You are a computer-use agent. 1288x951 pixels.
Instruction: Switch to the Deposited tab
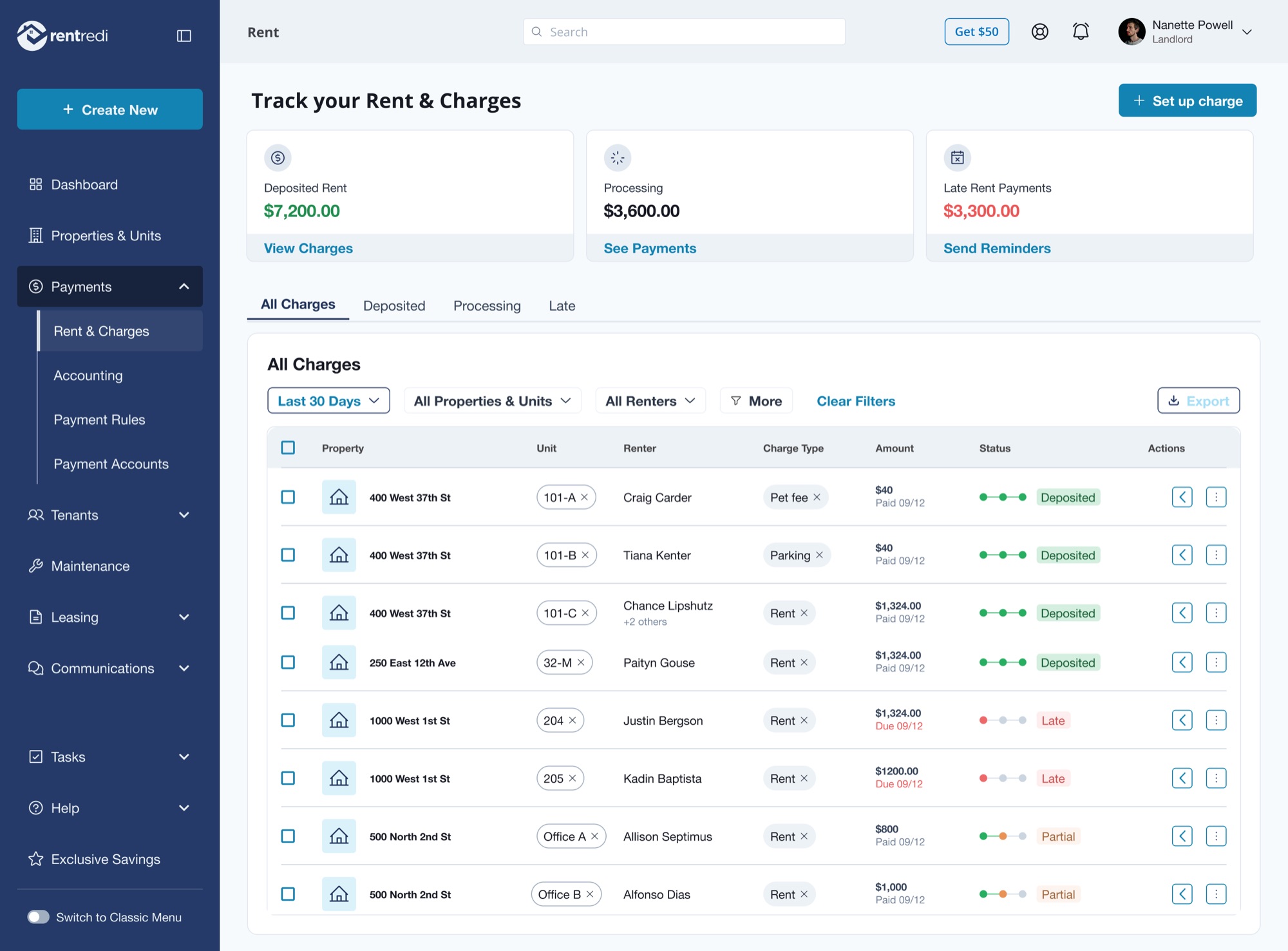(394, 306)
